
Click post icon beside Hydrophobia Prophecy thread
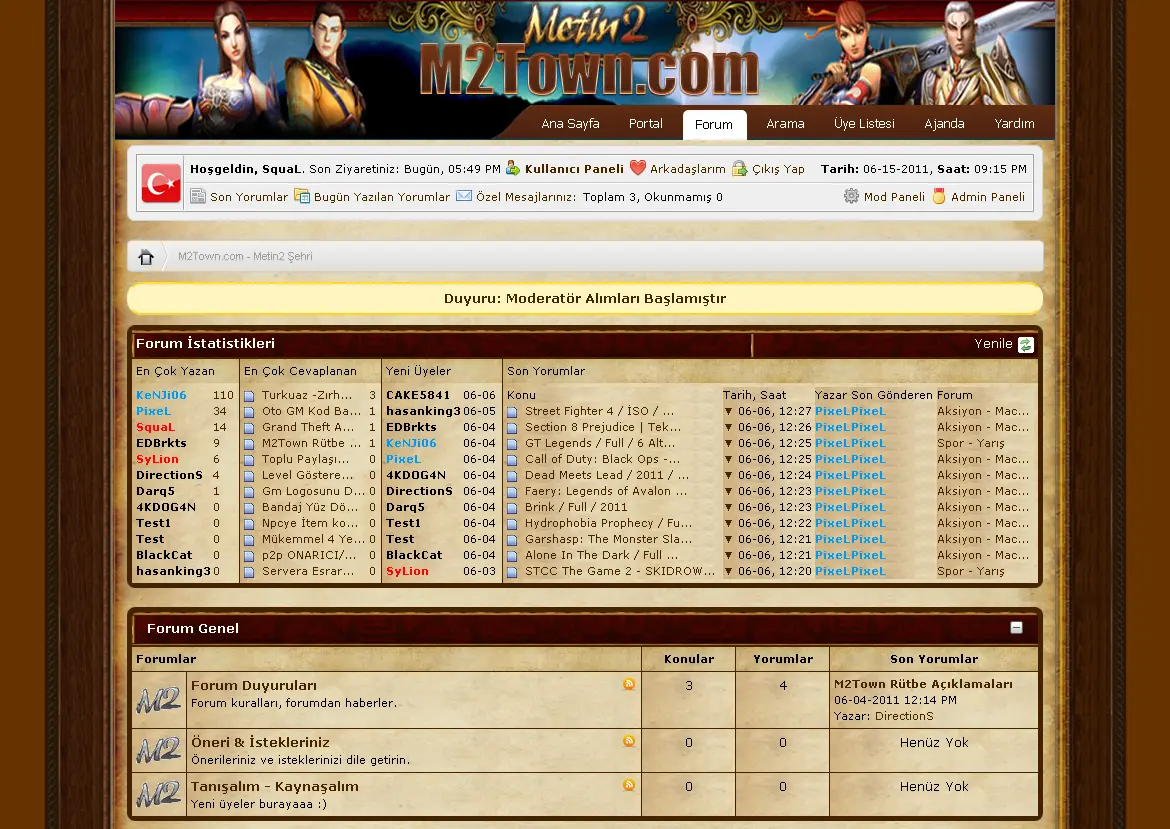click(x=513, y=524)
